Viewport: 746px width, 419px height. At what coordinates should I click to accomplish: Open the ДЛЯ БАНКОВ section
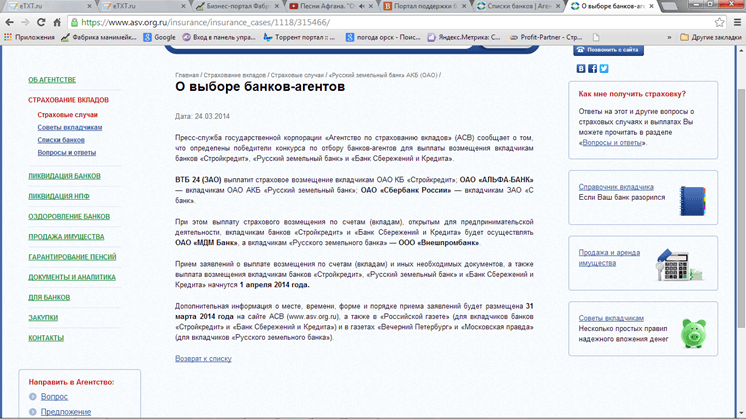point(49,297)
